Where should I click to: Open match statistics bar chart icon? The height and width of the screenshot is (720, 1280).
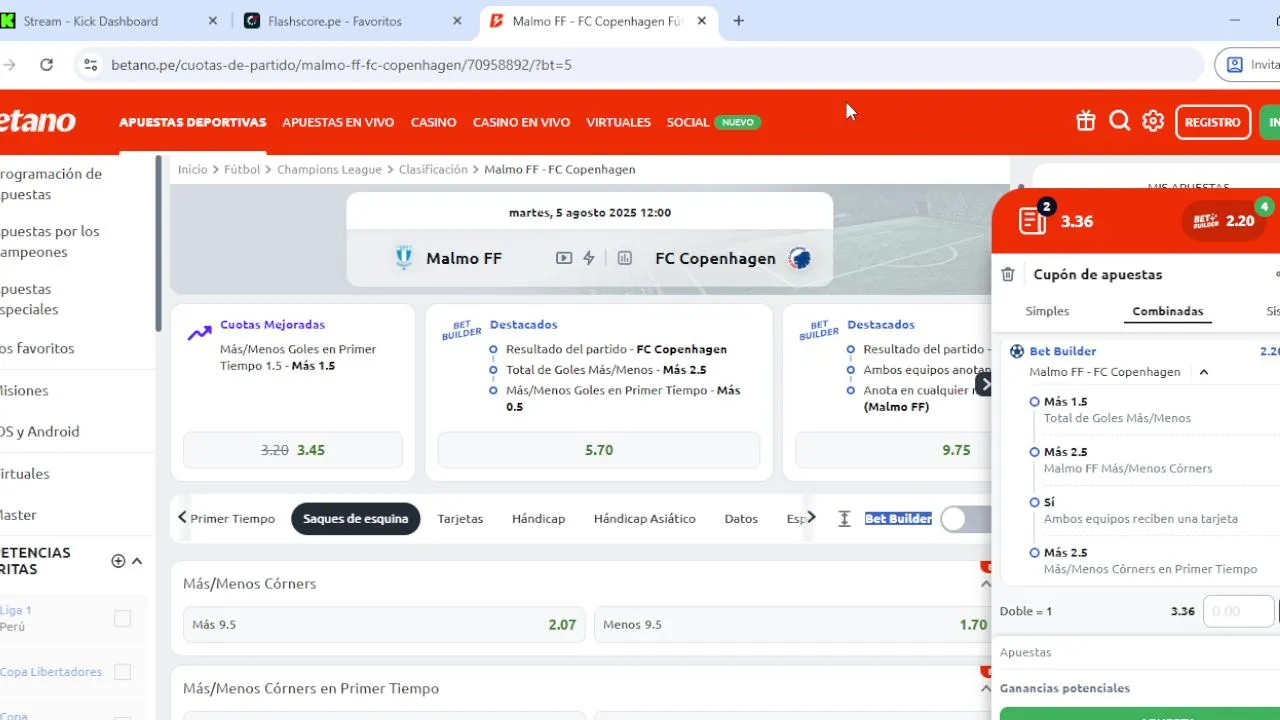click(x=625, y=258)
